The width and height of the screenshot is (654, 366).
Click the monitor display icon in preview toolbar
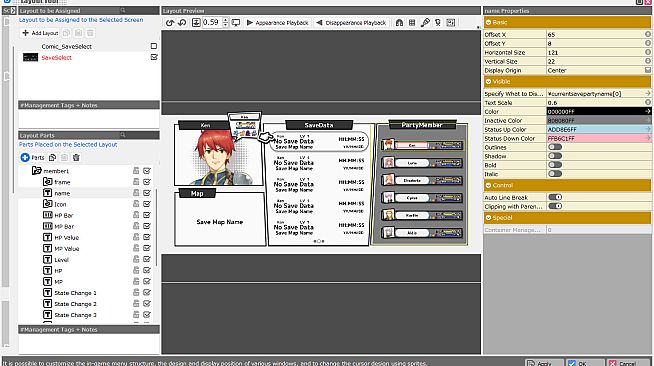pos(236,23)
